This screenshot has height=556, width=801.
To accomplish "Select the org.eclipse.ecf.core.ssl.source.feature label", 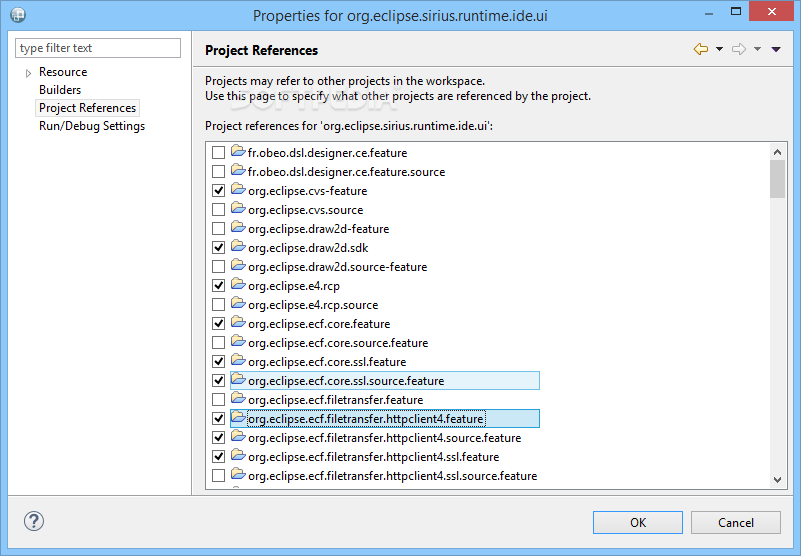I will pyautogui.click(x=346, y=381).
